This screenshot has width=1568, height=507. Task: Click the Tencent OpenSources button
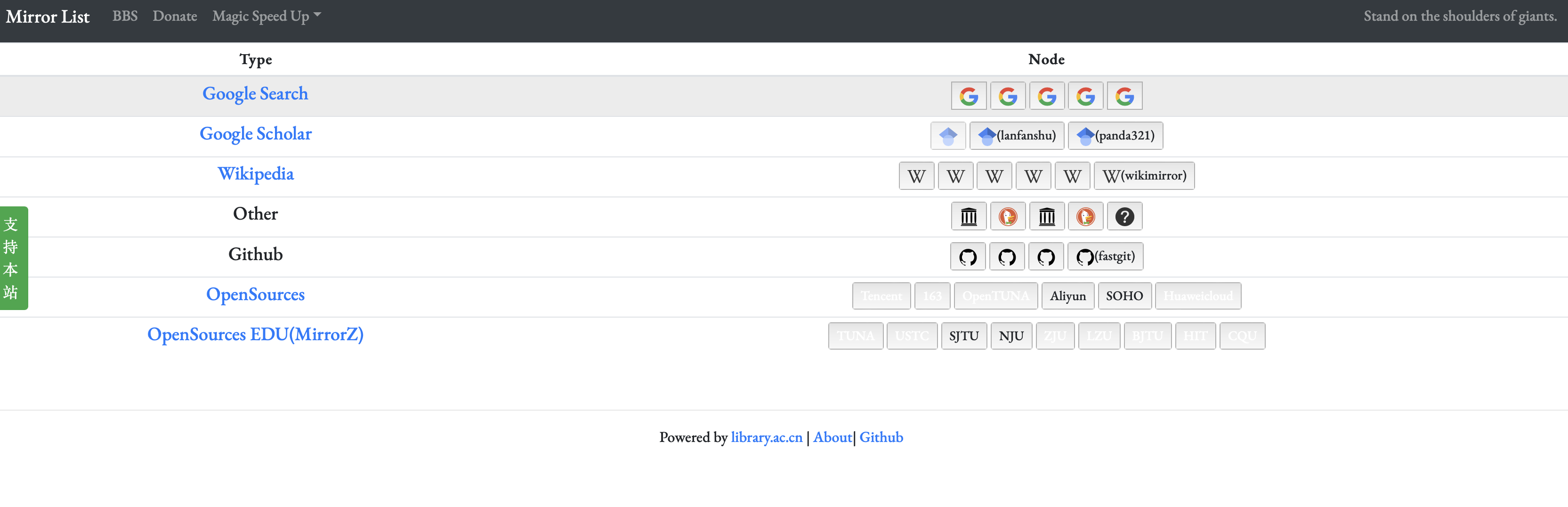881,296
